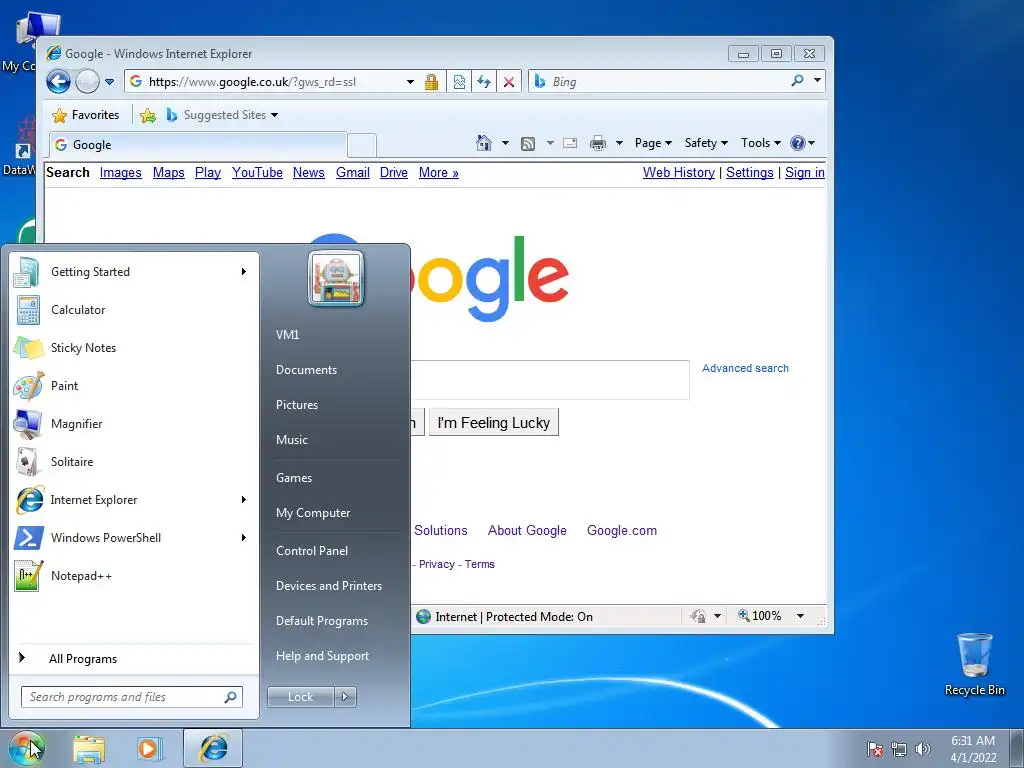Click the IE Back arrow button
1024x768 pixels.
tap(58, 82)
